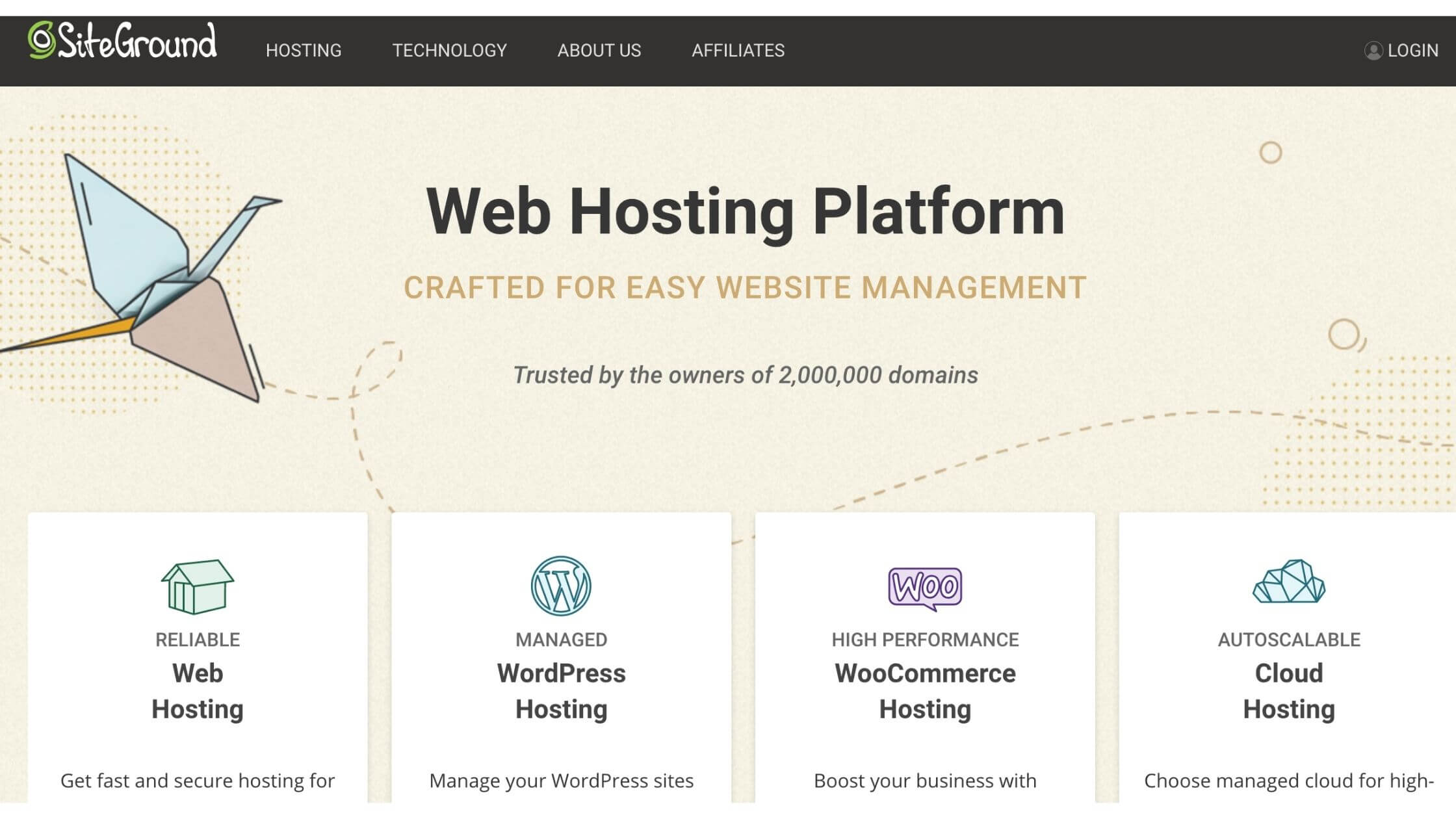
Task: Open the Hosting menu
Action: [x=304, y=51]
